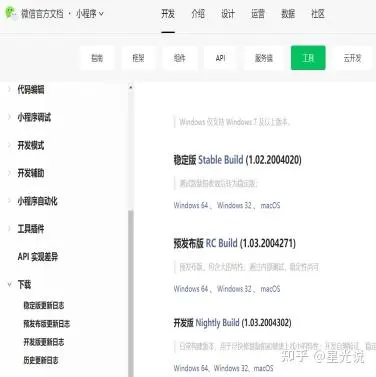Viewport: 376px width, 377px height.
Task: Open the API 实现差异 sidebar page
Action: [x=38, y=257]
